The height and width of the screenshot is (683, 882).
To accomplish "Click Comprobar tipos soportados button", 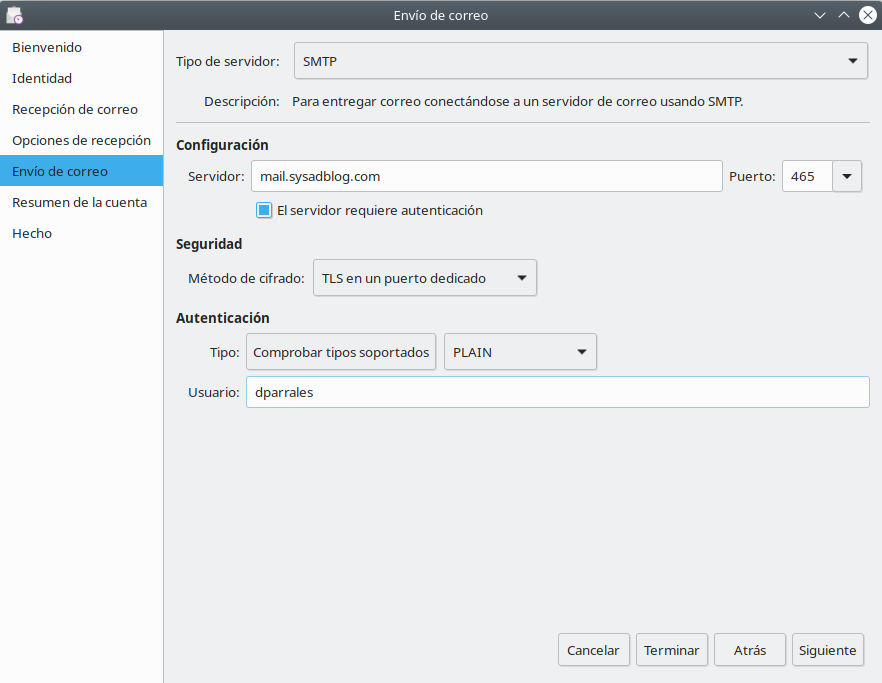I will tap(341, 352).
